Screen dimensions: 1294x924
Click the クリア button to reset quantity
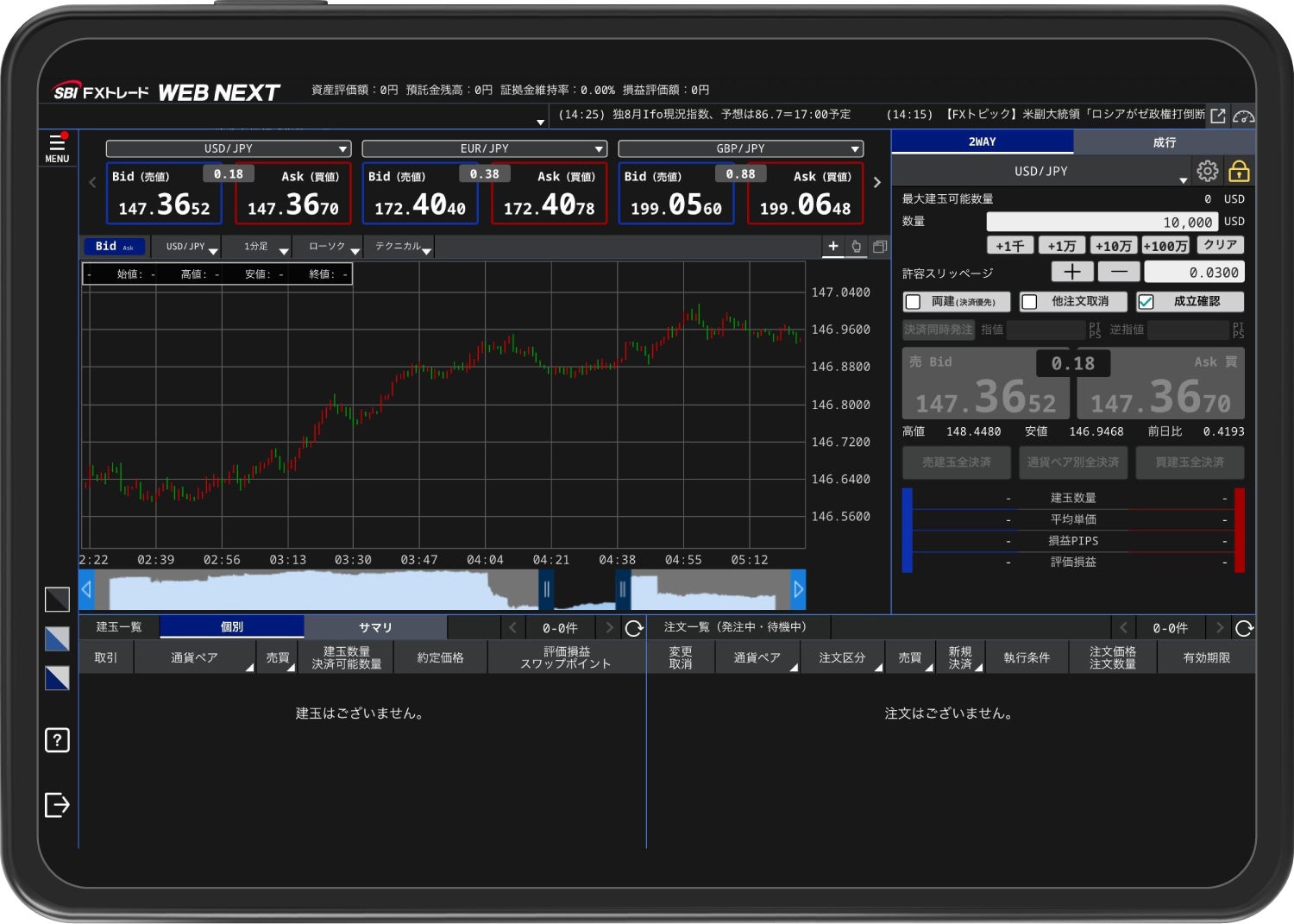click(1221, 245)
